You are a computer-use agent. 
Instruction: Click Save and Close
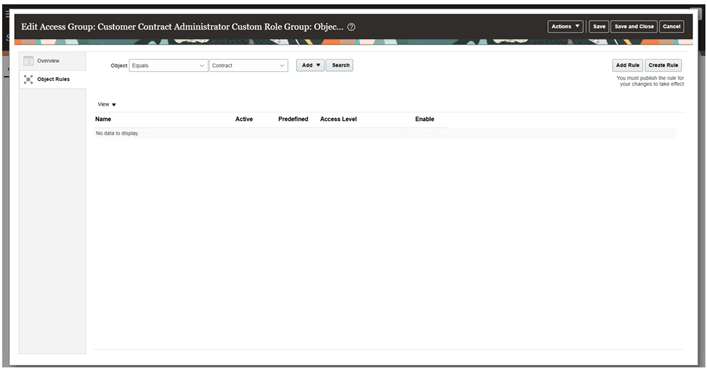pos(634,27)
